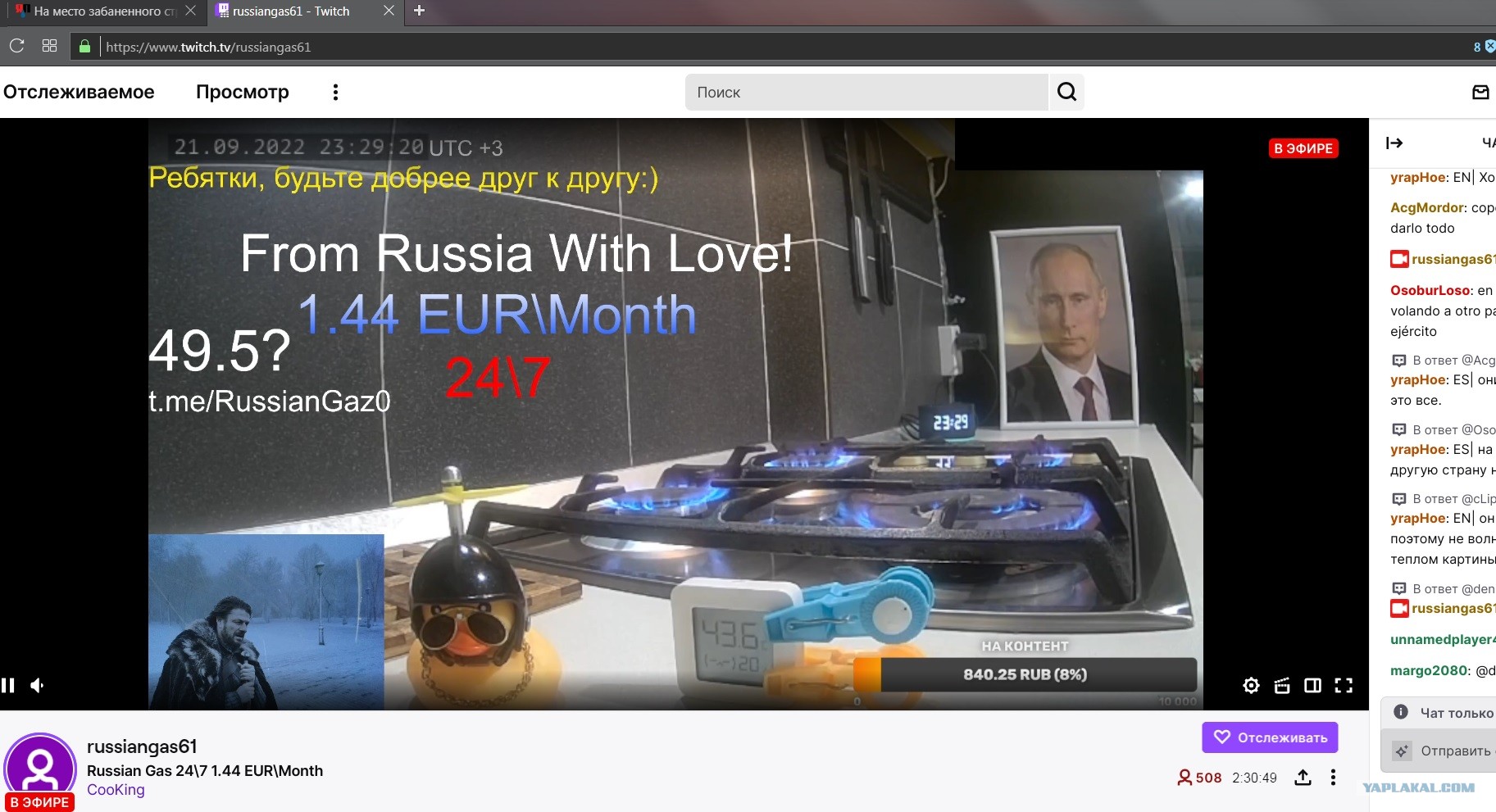This screenshot has width=1496, height=812.
Task: Click the Отслеживать follow button
Action: tap(1270, 737)
